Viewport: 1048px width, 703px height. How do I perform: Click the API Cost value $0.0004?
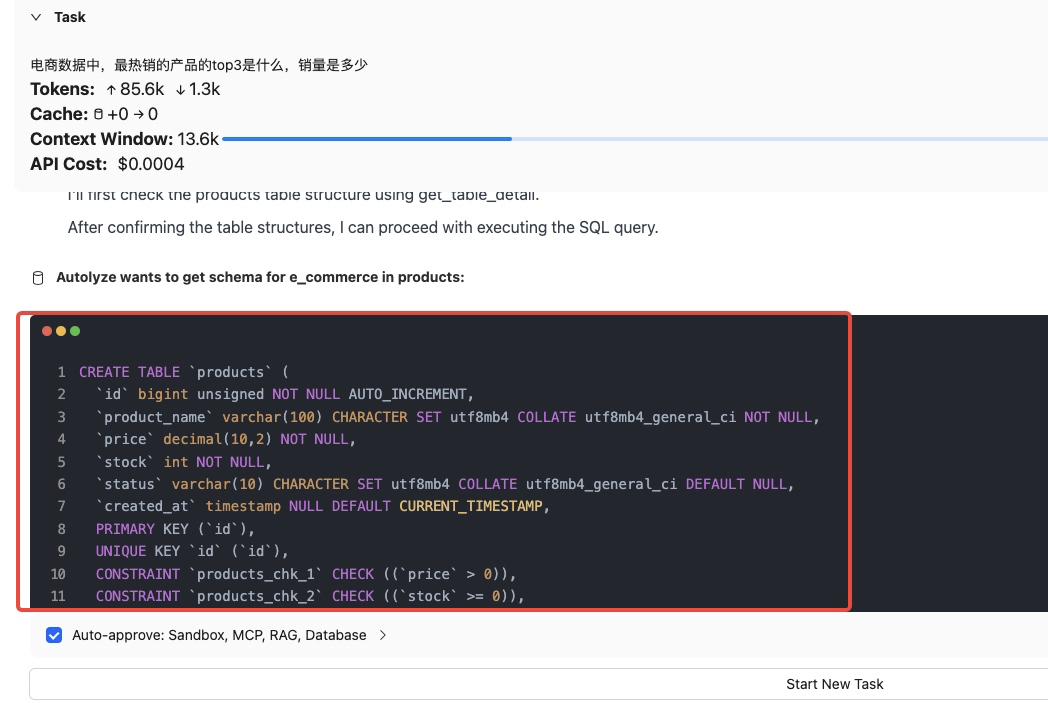(x=151, y=164)
